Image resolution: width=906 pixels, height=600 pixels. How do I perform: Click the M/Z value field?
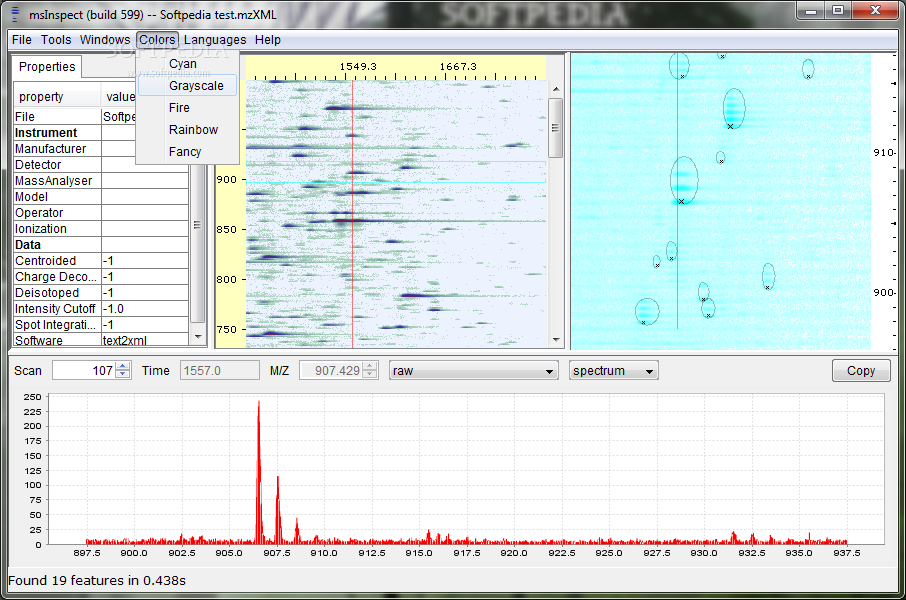click(331, 371)
